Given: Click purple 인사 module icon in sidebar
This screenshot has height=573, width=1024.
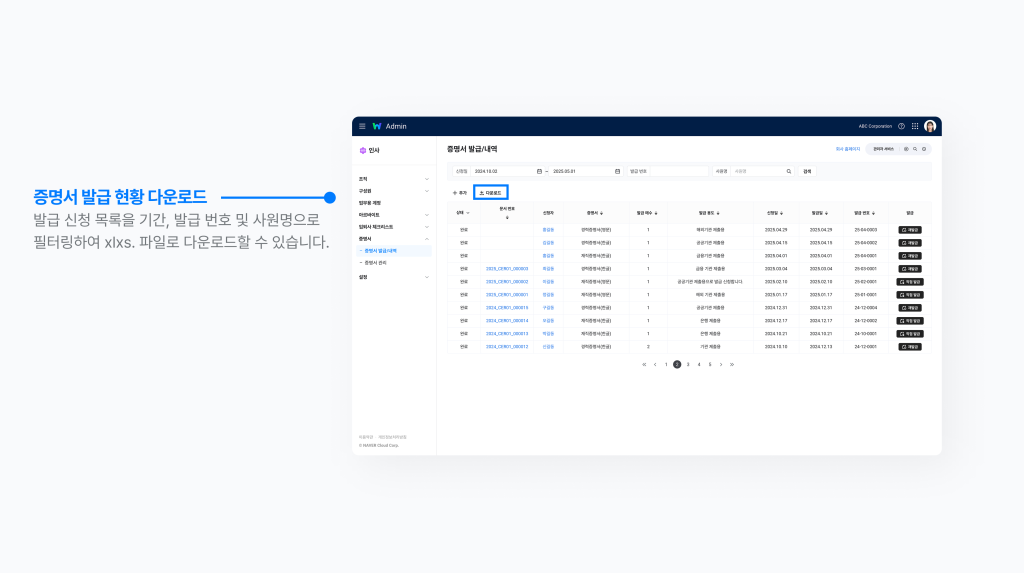Looking at the screenshot, I should 362,150.
